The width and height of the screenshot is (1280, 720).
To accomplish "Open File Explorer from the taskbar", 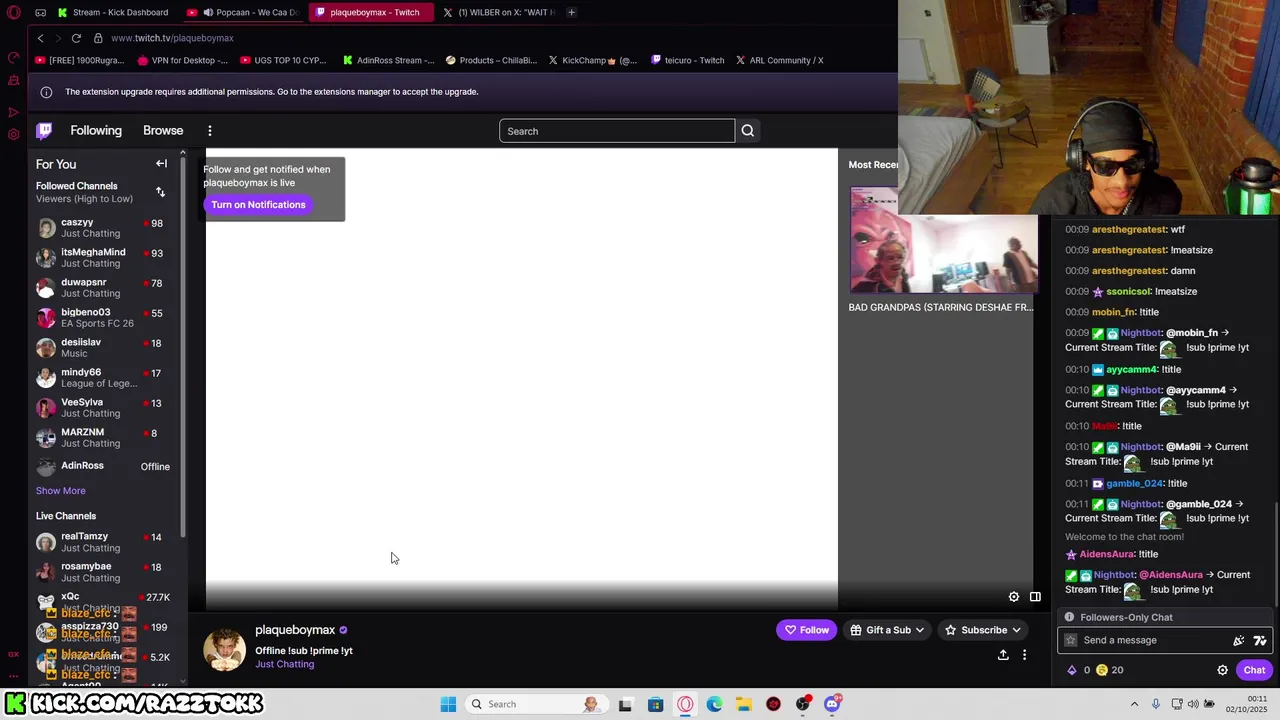I will click(x=744, y=704).
